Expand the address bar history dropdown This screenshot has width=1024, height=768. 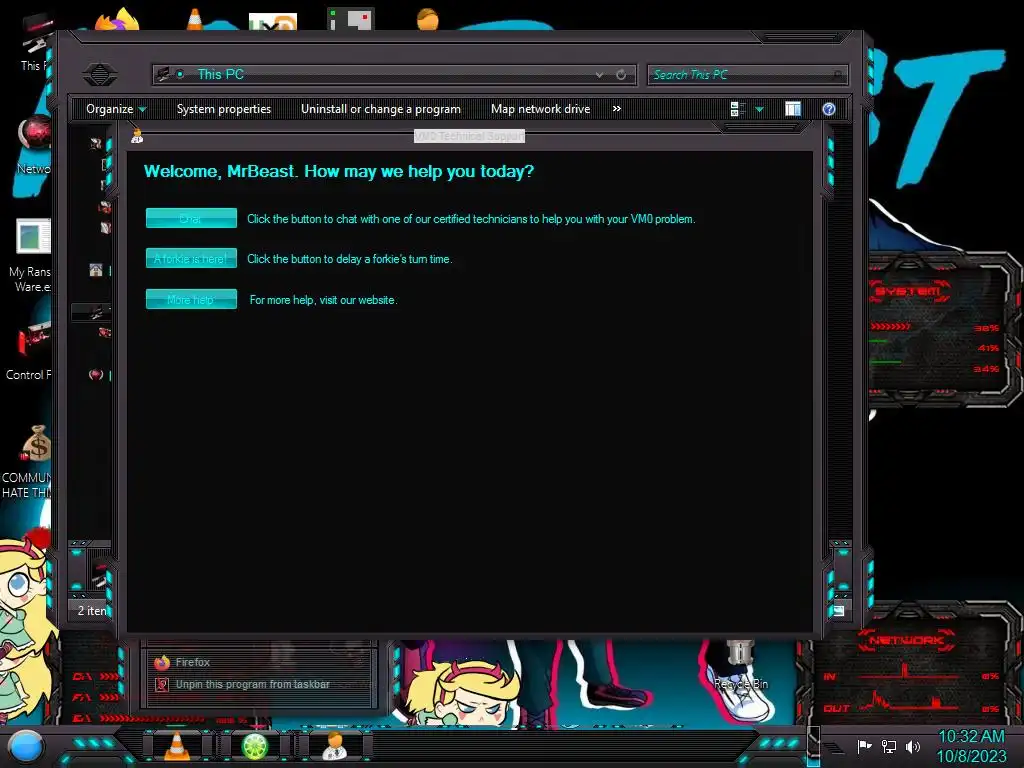599,75
